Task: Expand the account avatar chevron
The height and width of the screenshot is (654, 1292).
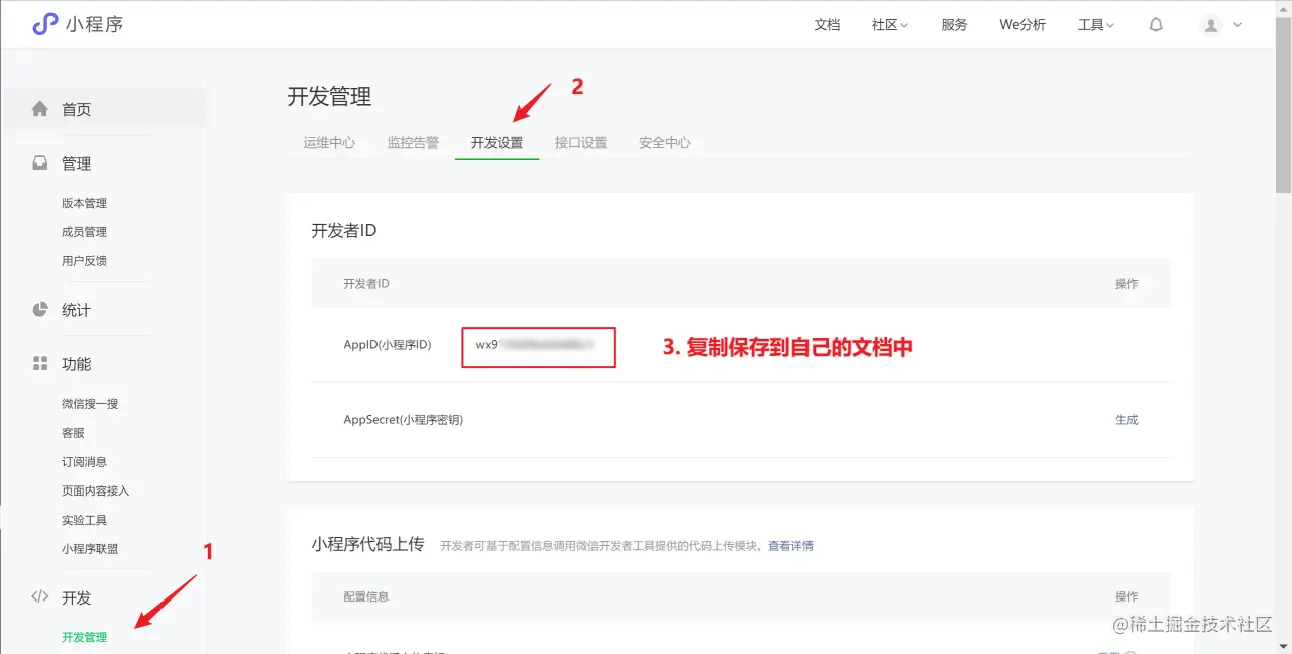Action: [x=1238, y=26]
